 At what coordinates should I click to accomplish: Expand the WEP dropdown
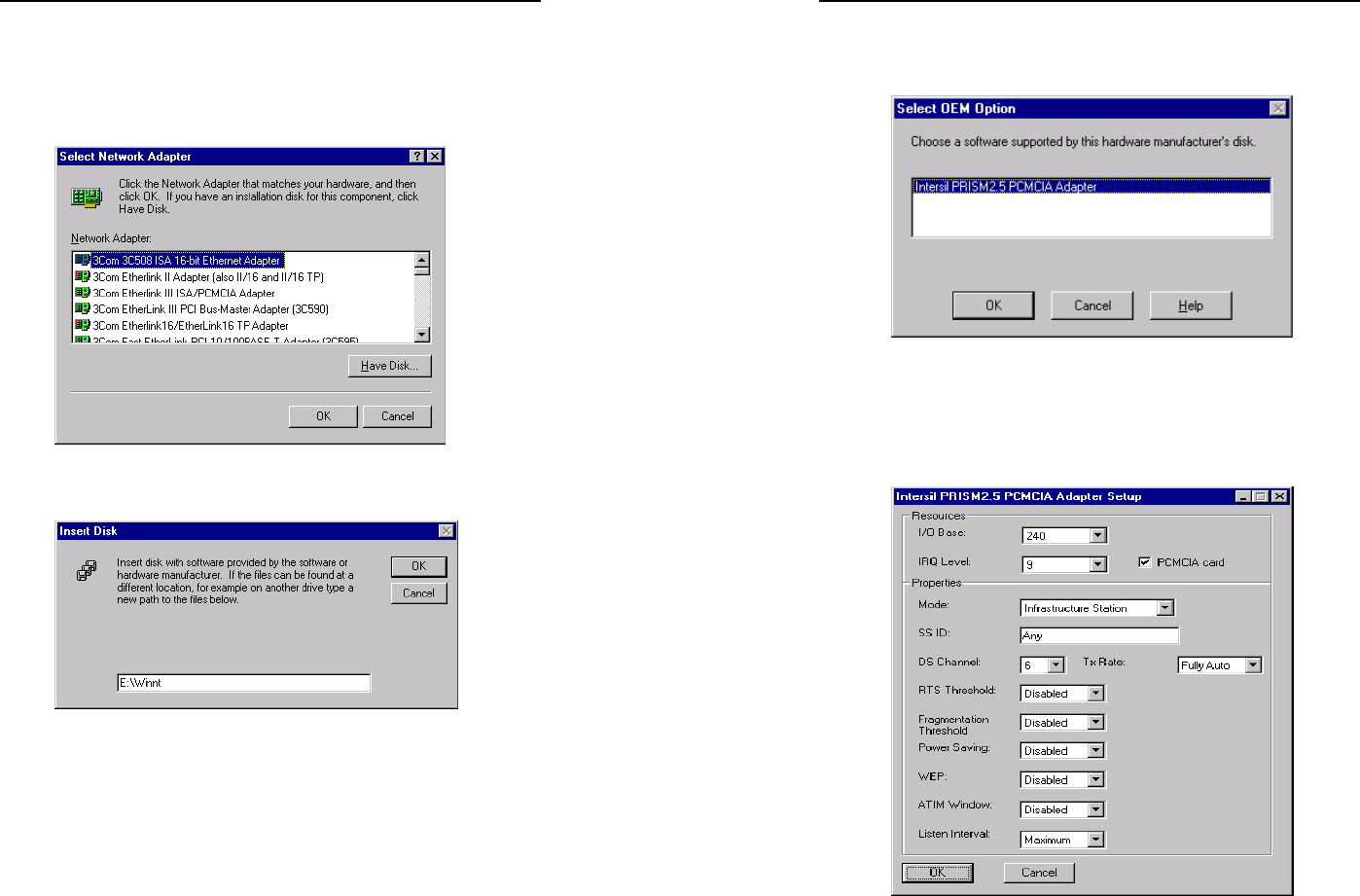1096,780
